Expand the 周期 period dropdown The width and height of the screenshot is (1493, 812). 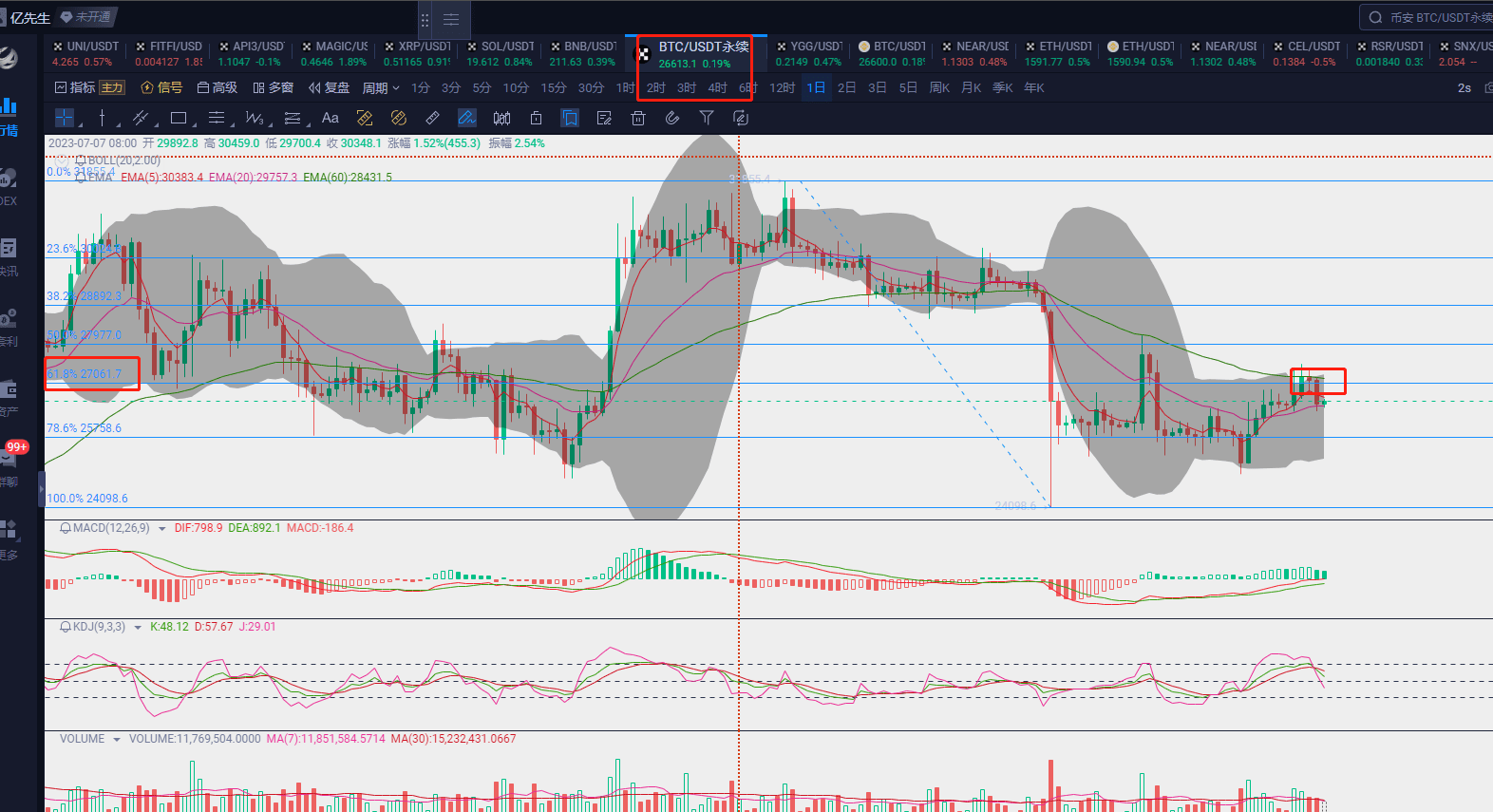pyautogui.click(x=381, y=87)
